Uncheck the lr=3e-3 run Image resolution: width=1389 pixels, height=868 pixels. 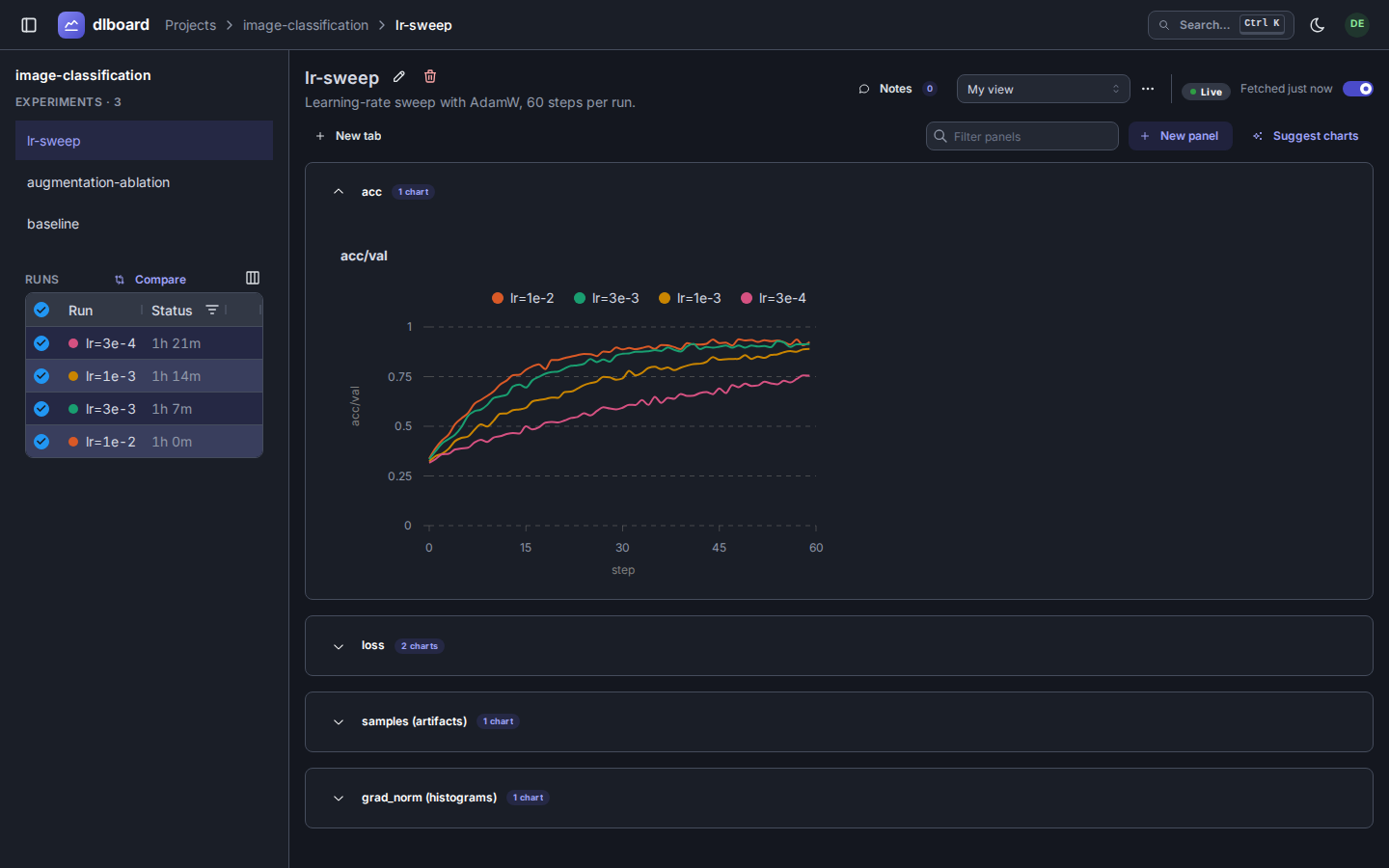coord(41,408)
